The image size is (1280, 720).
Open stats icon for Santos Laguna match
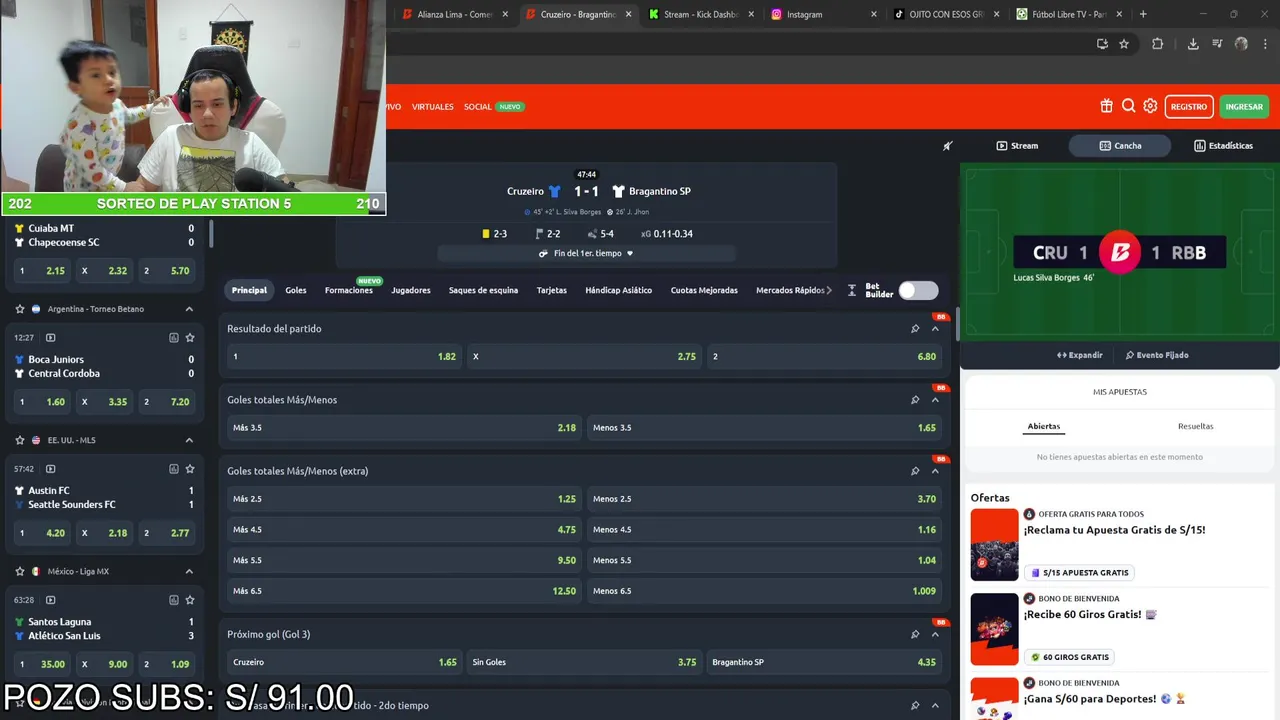[173, 600]
